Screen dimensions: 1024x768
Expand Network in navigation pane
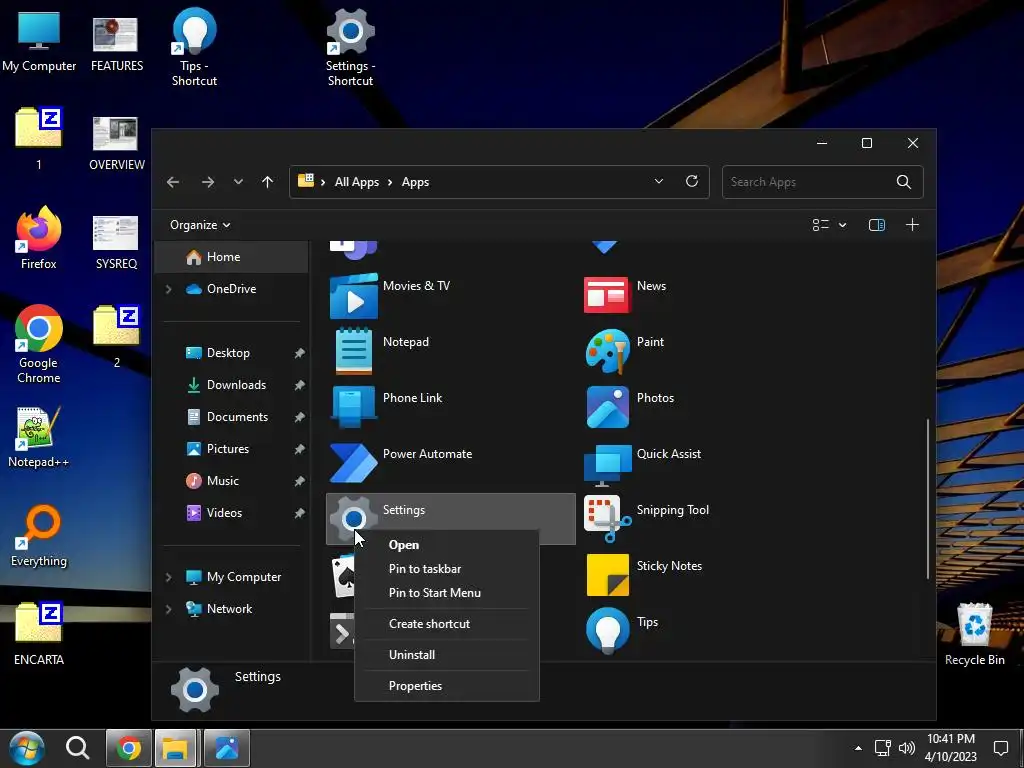[x=168, y=609]
